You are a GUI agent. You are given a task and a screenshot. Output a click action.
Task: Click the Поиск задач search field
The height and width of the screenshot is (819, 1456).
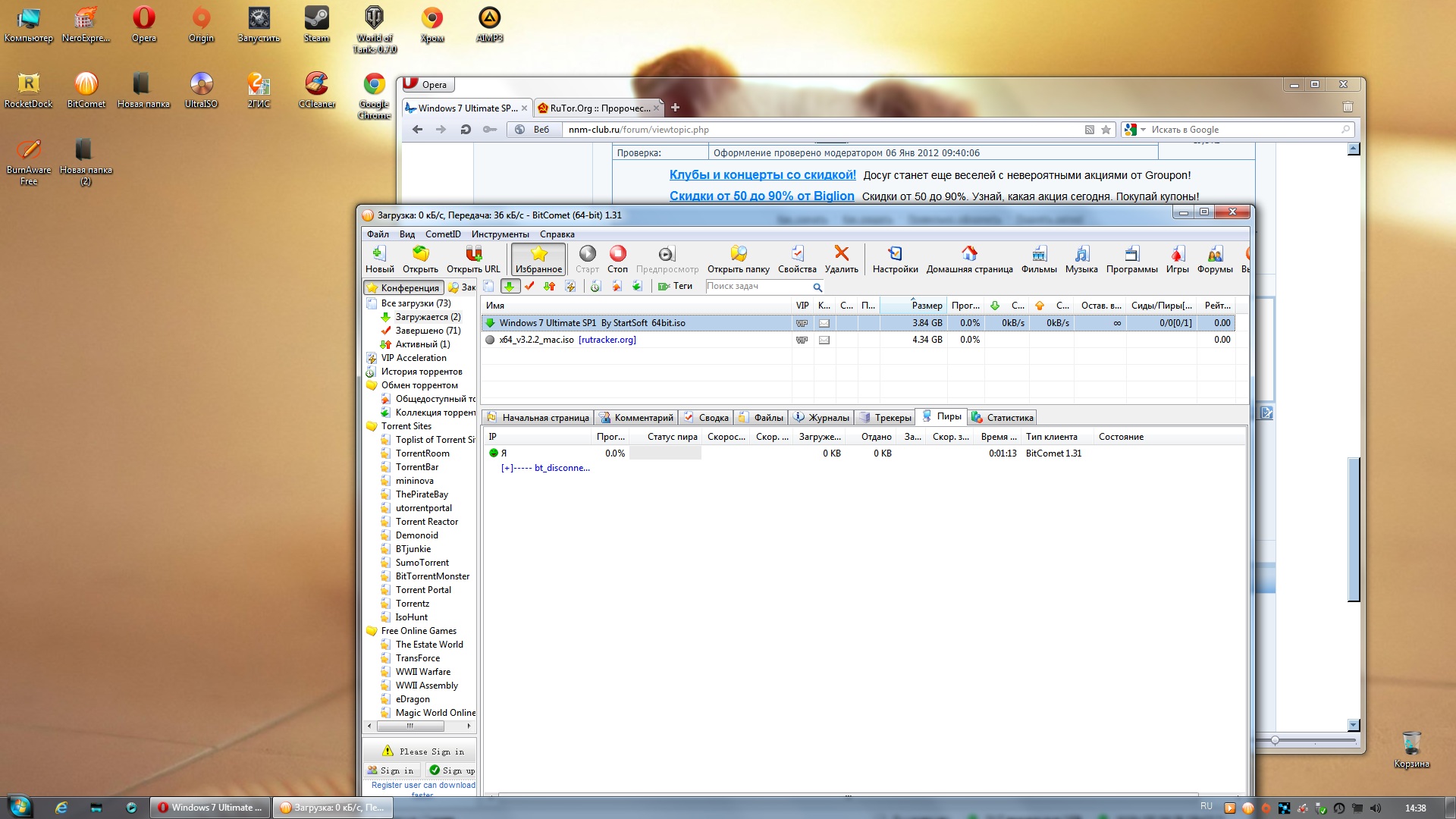[x=757, y=287]
